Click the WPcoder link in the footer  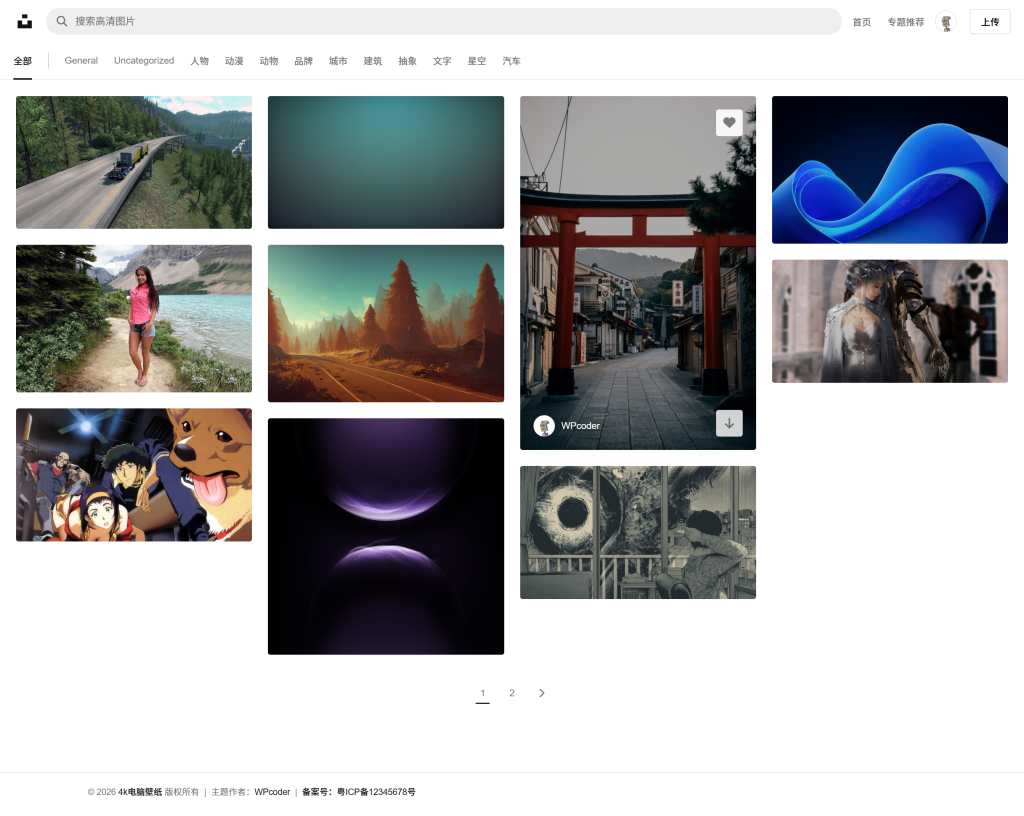[272, 792]
